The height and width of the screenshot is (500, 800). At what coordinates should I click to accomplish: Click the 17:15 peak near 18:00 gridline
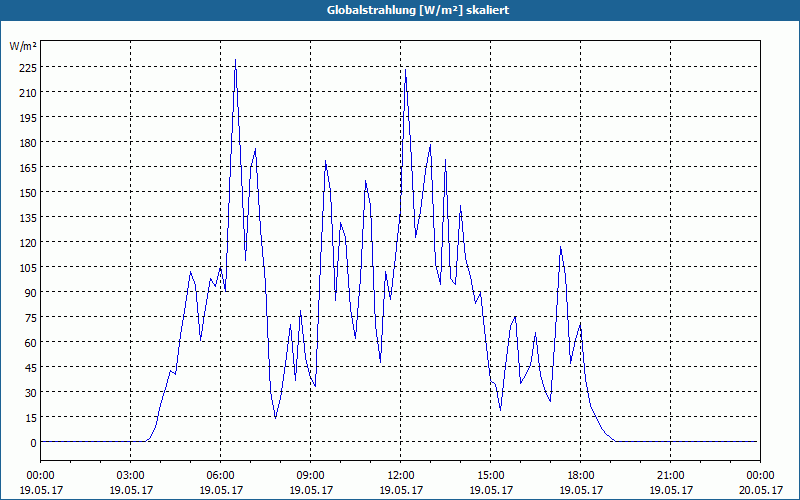[x=561, y=247]
